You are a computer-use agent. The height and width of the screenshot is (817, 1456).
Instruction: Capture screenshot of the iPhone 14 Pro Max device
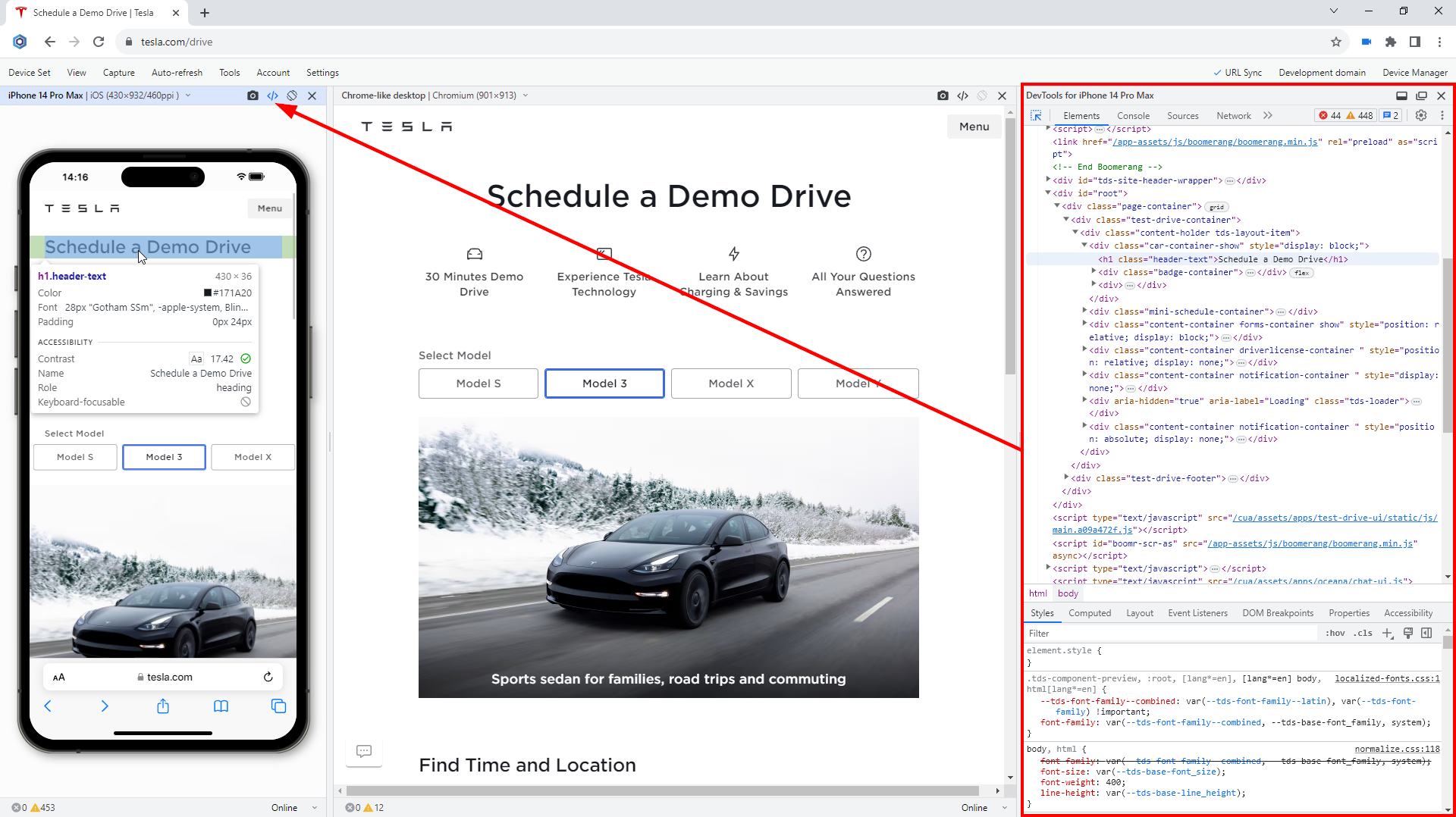pyautogui.click(x=253, y=95)
